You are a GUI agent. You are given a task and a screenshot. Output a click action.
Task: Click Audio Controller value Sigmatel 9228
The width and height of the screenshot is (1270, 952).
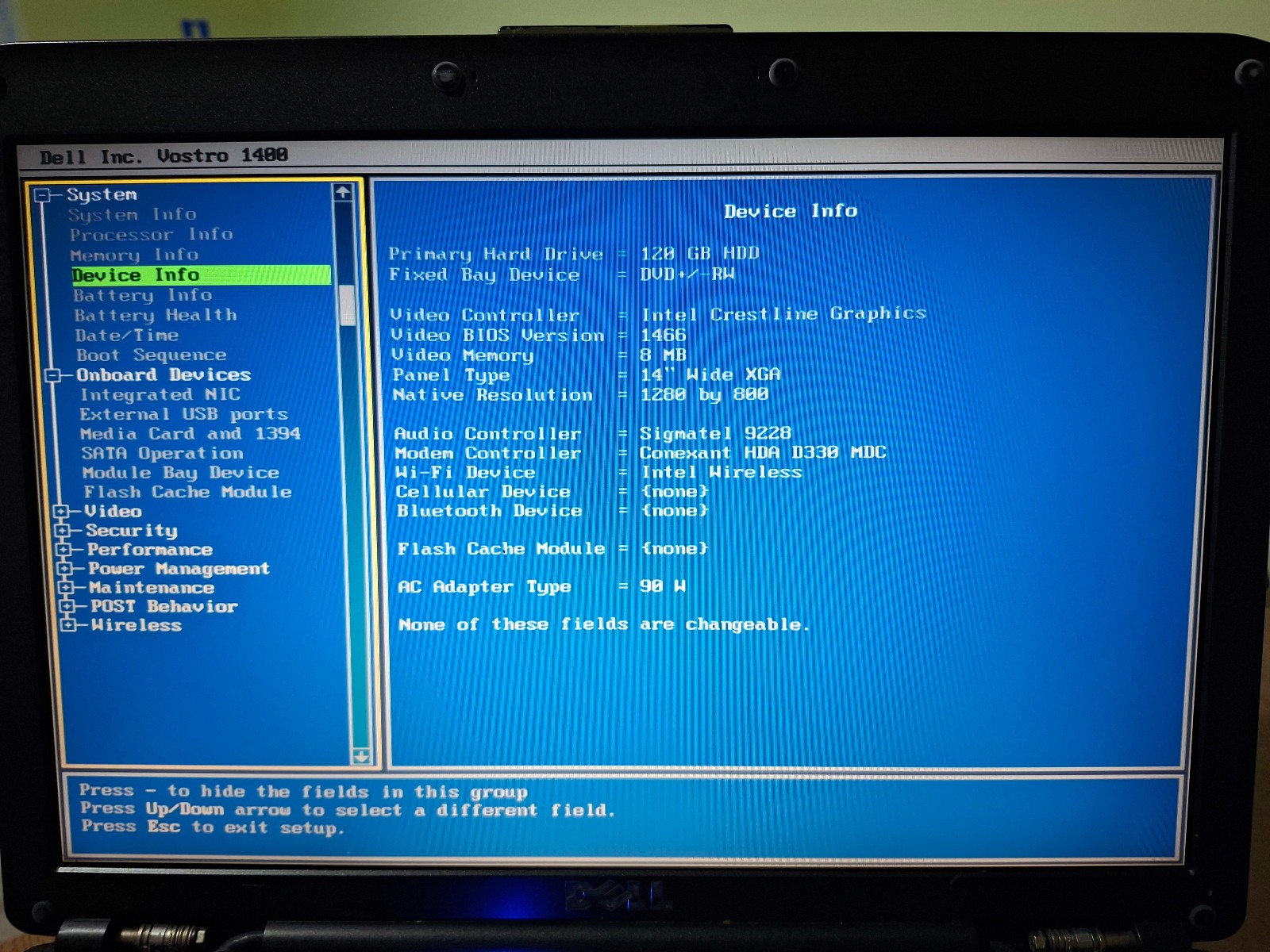(716, 433)
